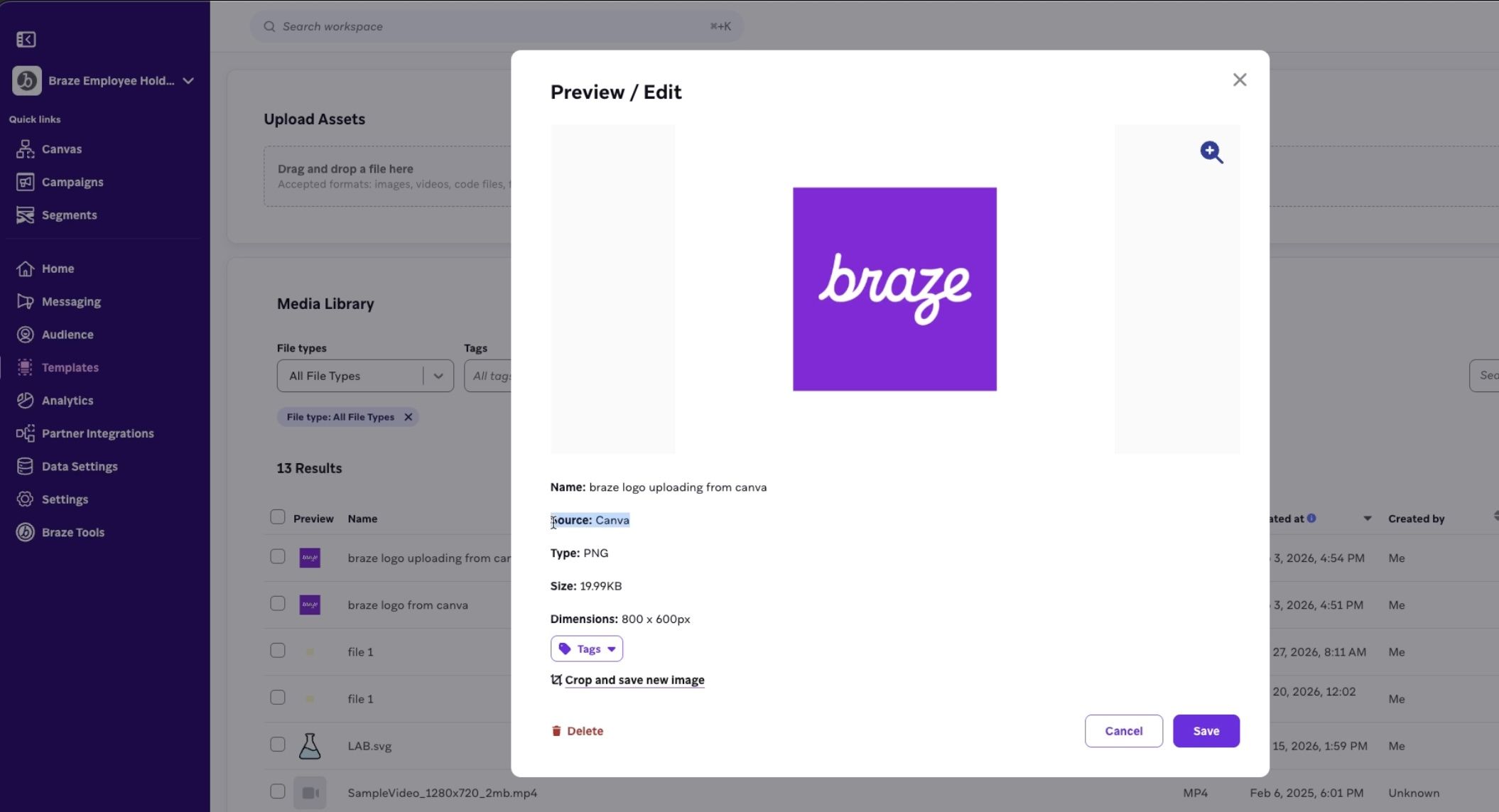Open Canvas from the quick links sidebar
The width and height of the screenshot is (1499, 812).
click(62, 148)
